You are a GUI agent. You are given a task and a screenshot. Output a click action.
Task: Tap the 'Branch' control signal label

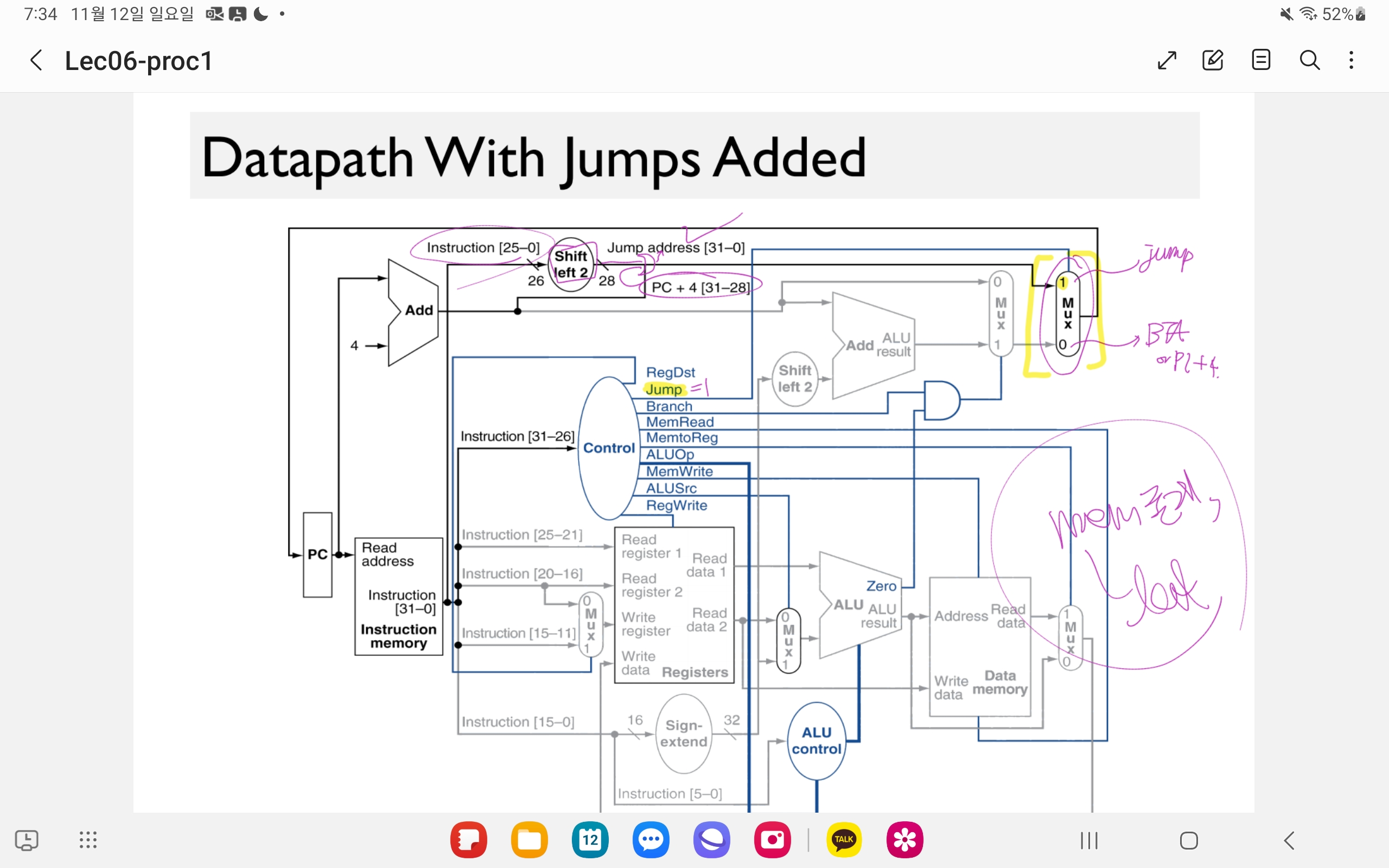(669, 406)
